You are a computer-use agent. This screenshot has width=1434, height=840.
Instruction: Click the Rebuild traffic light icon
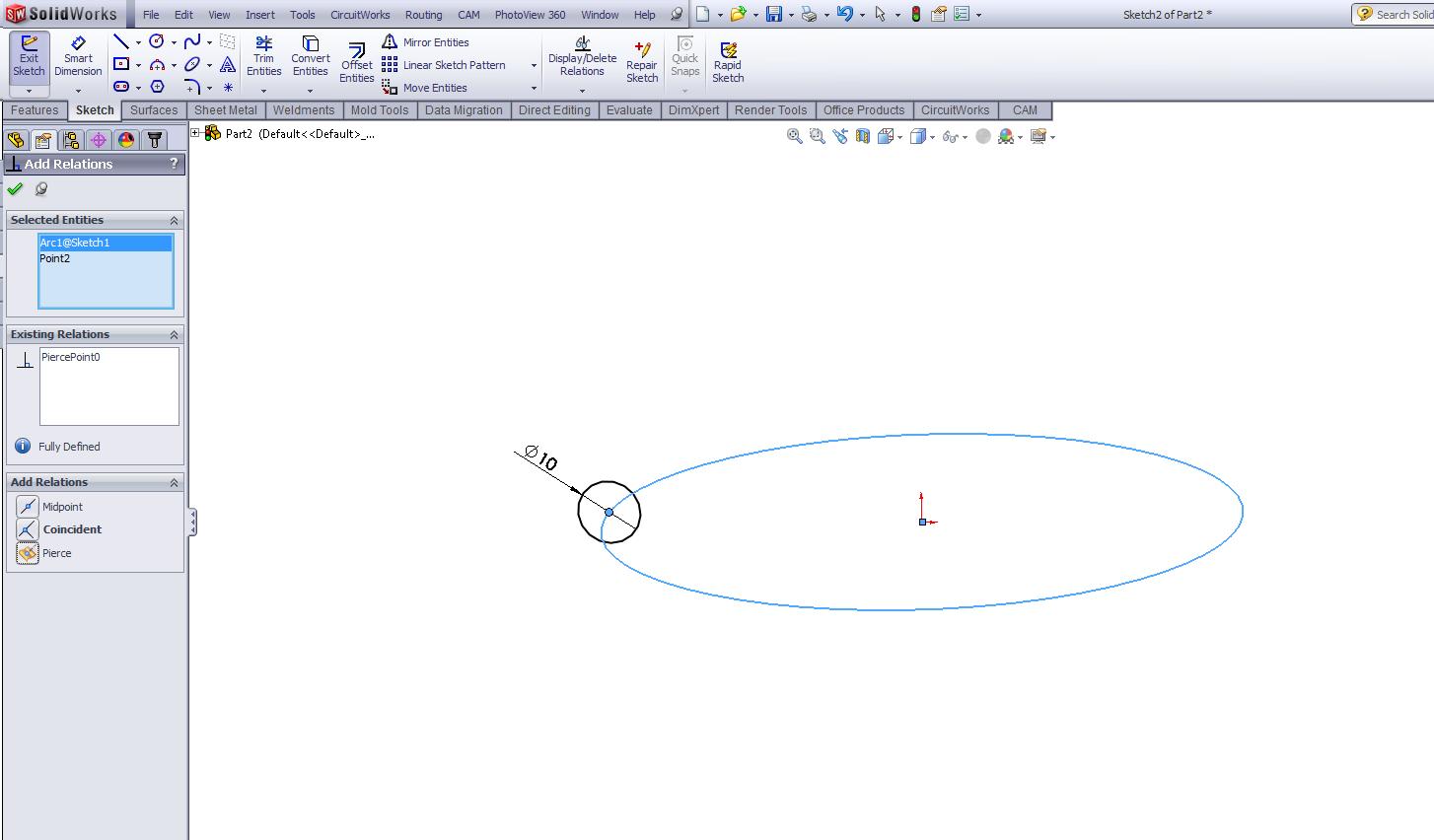pyautogui.click(x=916, y=14)
